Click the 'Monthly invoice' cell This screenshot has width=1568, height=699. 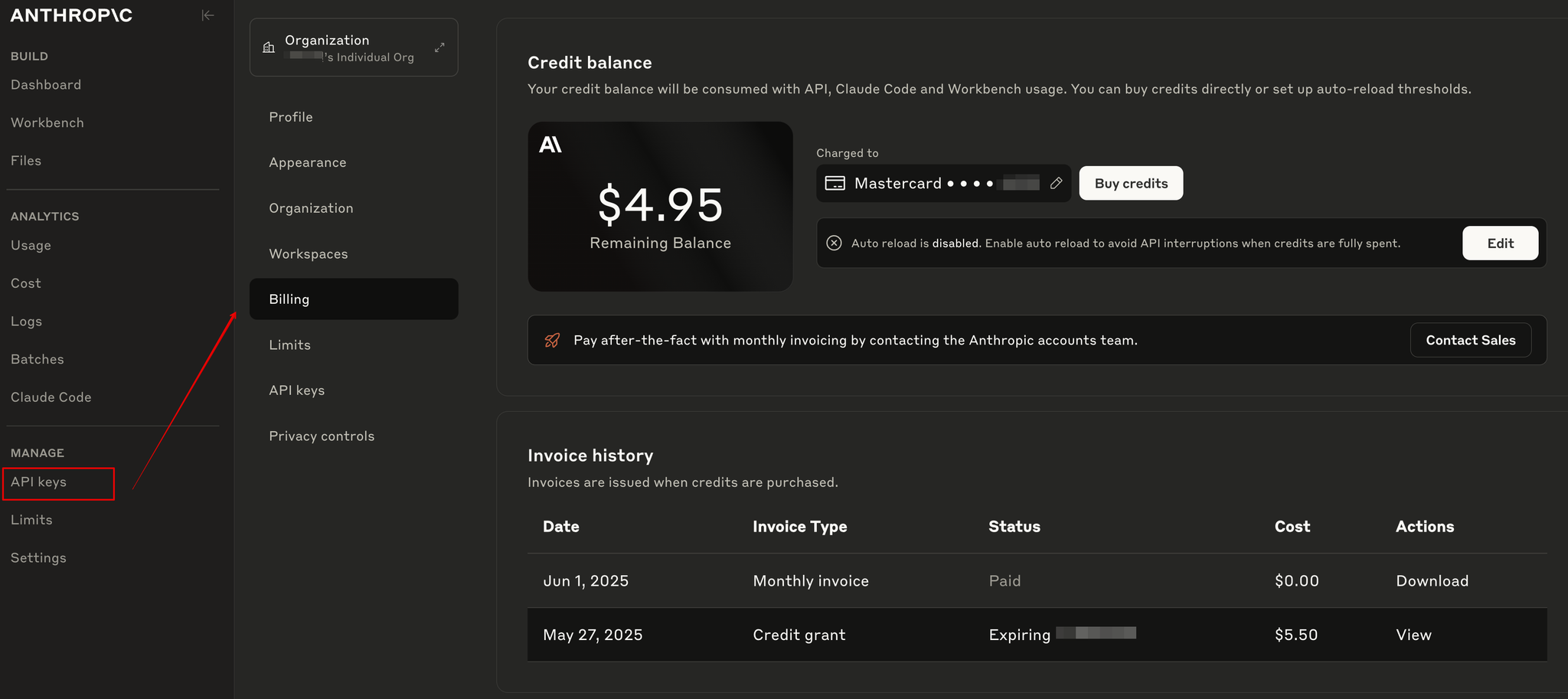point(811,581)
